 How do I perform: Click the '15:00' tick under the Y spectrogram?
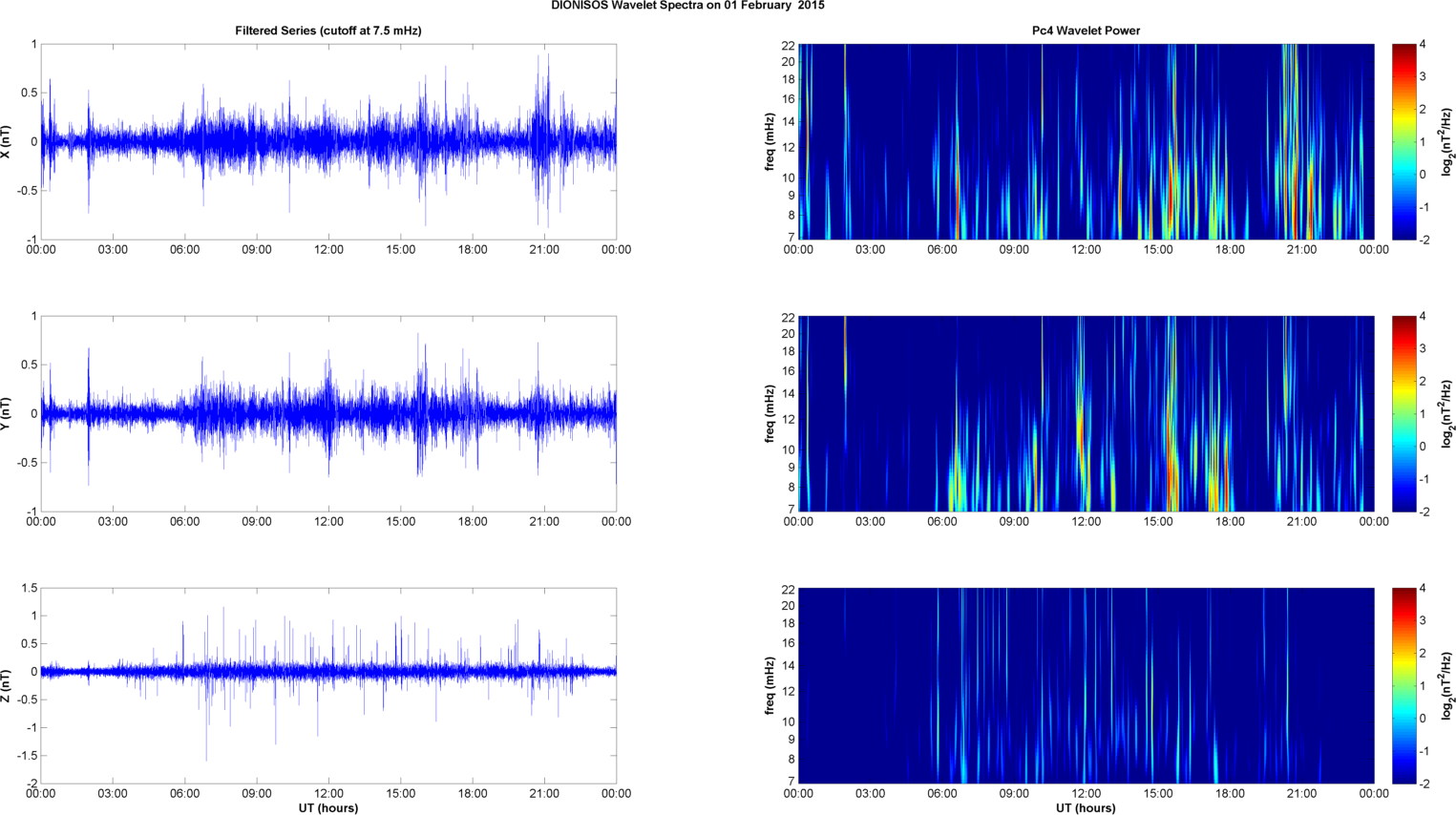pos(1158,522)
